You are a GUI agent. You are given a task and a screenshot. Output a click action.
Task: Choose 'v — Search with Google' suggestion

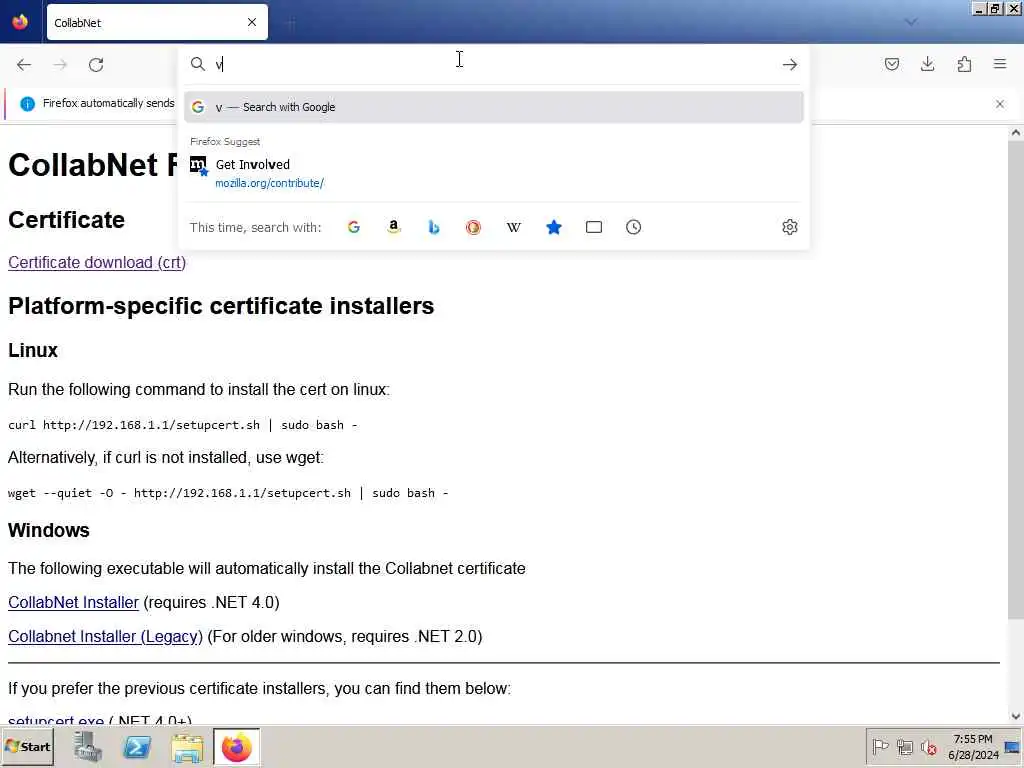(494, 107)
